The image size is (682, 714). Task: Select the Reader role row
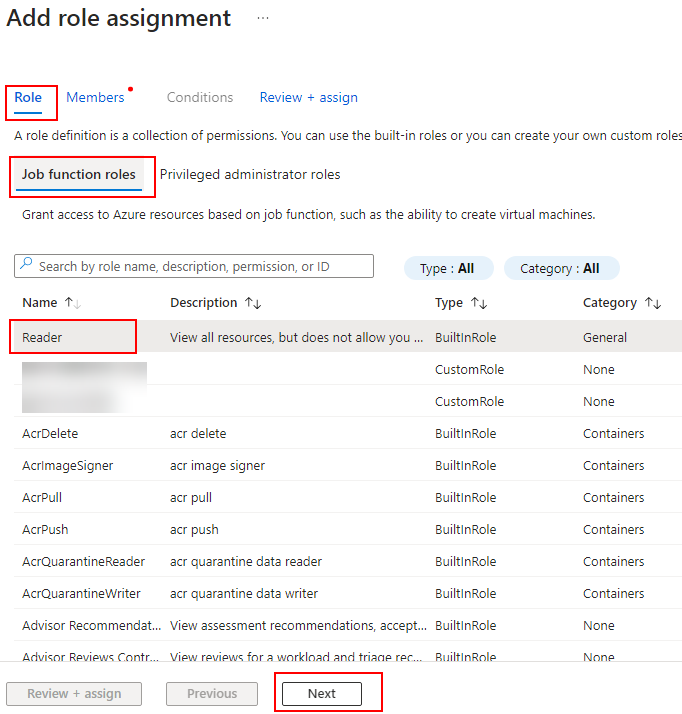coord(348,337)
